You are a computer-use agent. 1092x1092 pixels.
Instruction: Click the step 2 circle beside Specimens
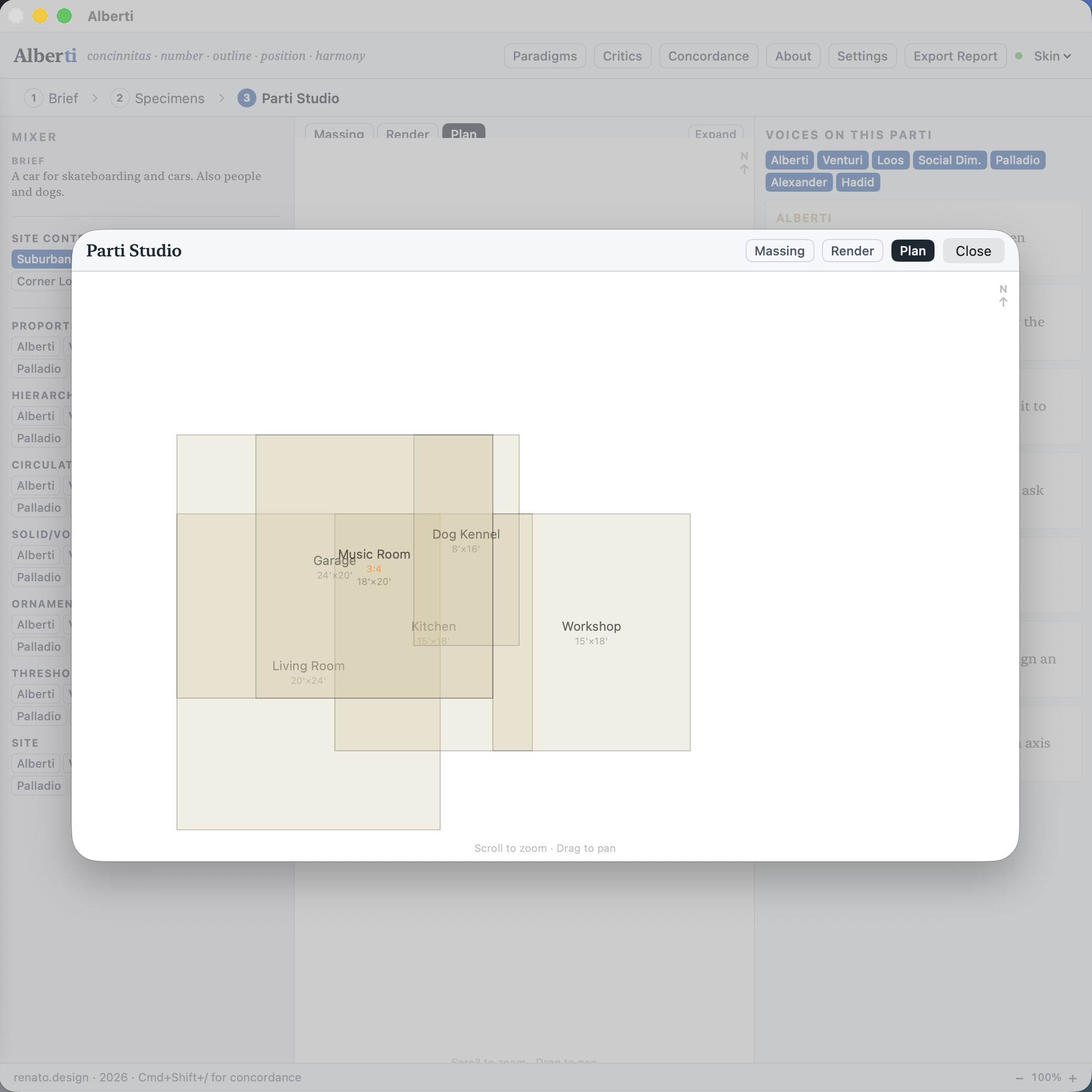(x=120, y=98)
